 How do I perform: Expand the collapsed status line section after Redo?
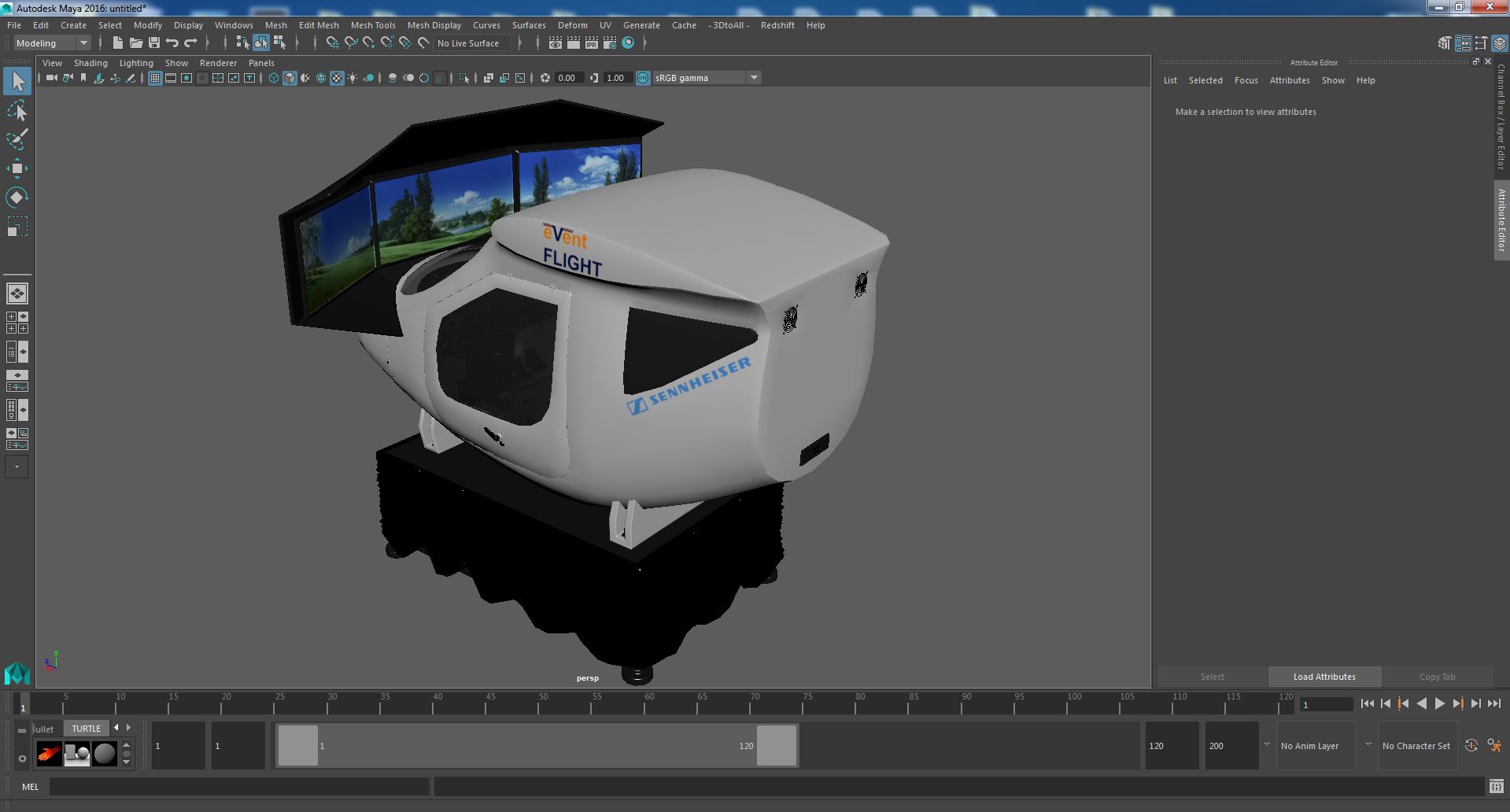(x=208, y=43)
